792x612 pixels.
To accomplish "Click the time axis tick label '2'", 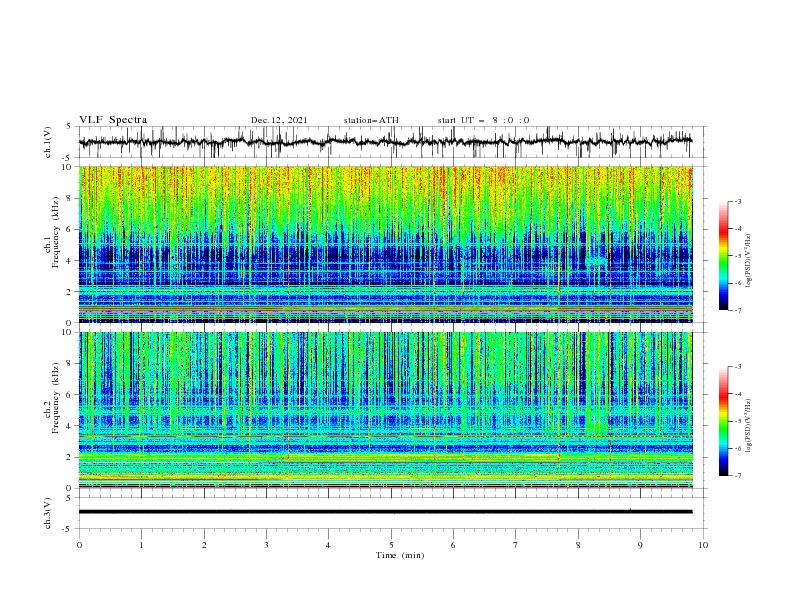I will [x=204, y=545].
